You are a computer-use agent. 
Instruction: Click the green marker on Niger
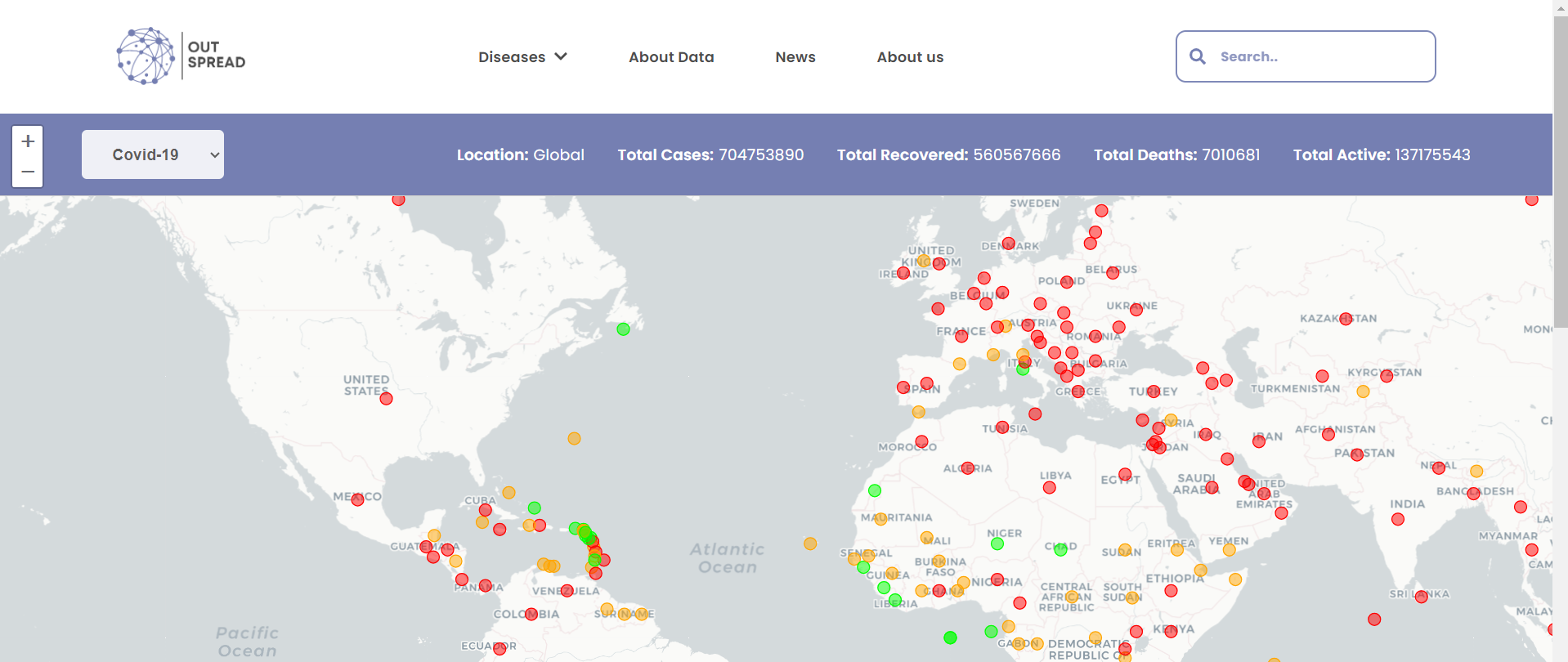click(997, 543)
